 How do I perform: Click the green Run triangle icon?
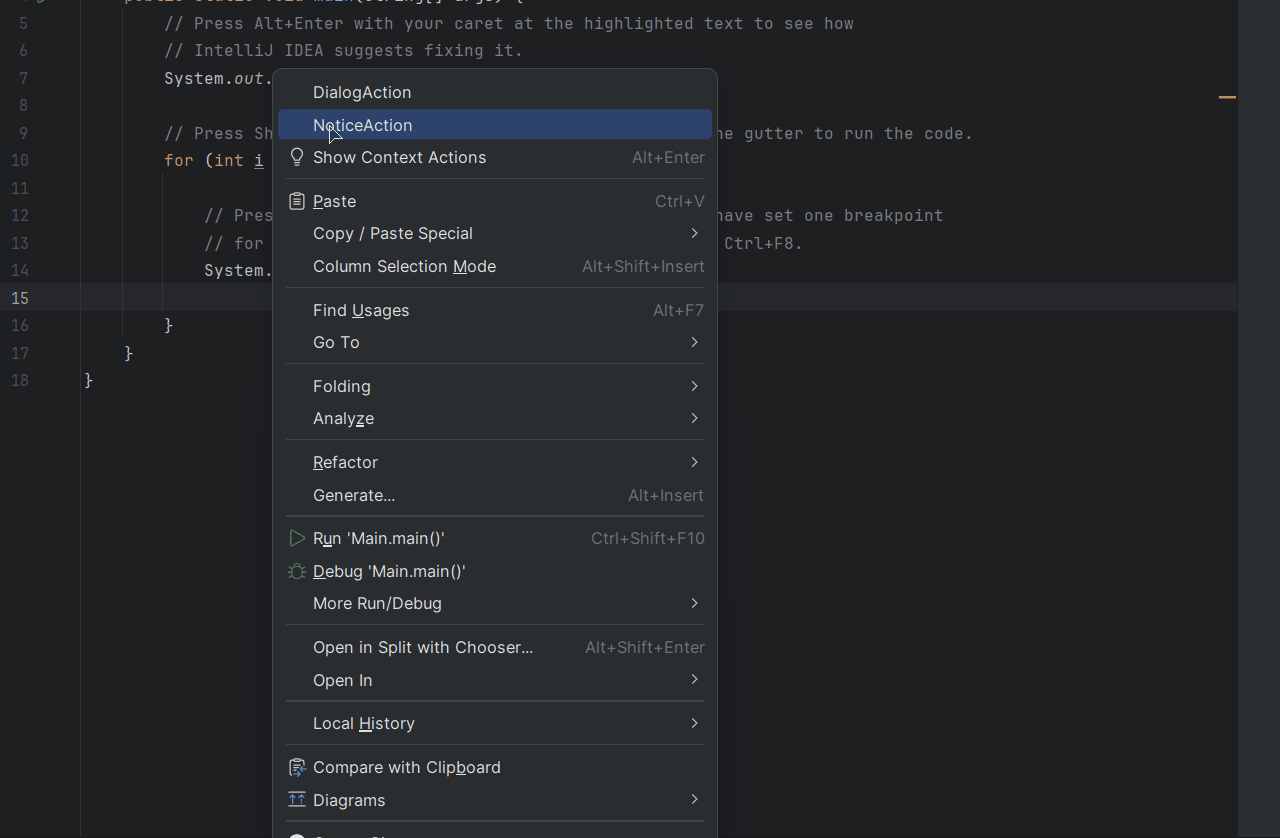(x=297, y=538)
